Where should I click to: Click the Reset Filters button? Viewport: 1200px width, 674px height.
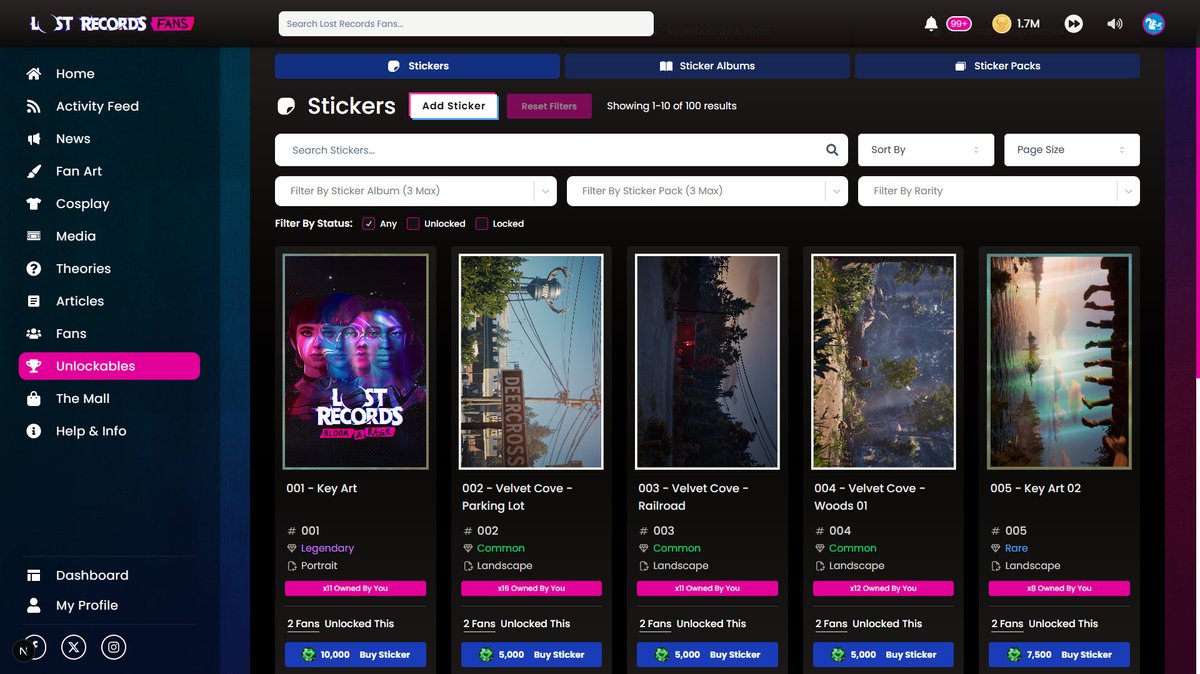pyautogui.click(x=549, y=106)
